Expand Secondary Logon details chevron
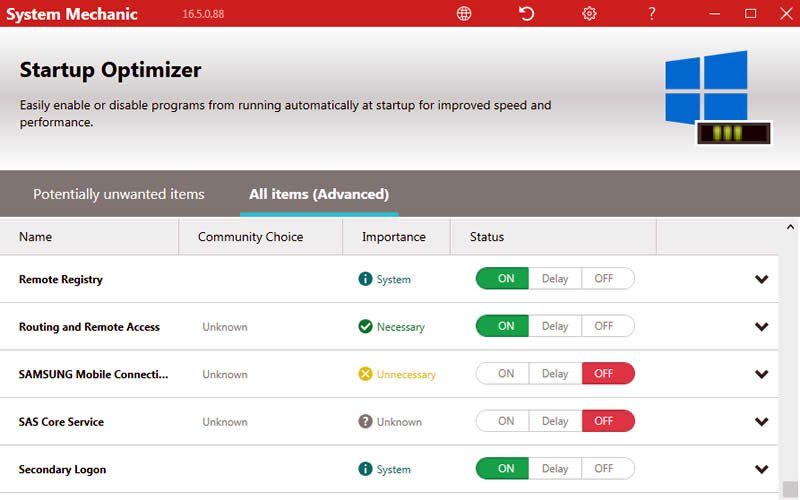This screenshot has height=500, width=800. pyautogui.click(x=761, y=469)
